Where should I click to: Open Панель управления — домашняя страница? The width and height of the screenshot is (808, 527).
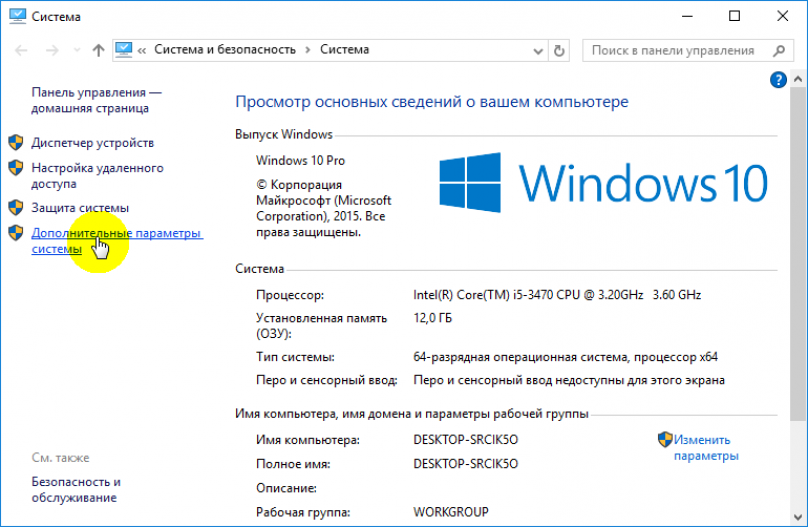(96, 100)
